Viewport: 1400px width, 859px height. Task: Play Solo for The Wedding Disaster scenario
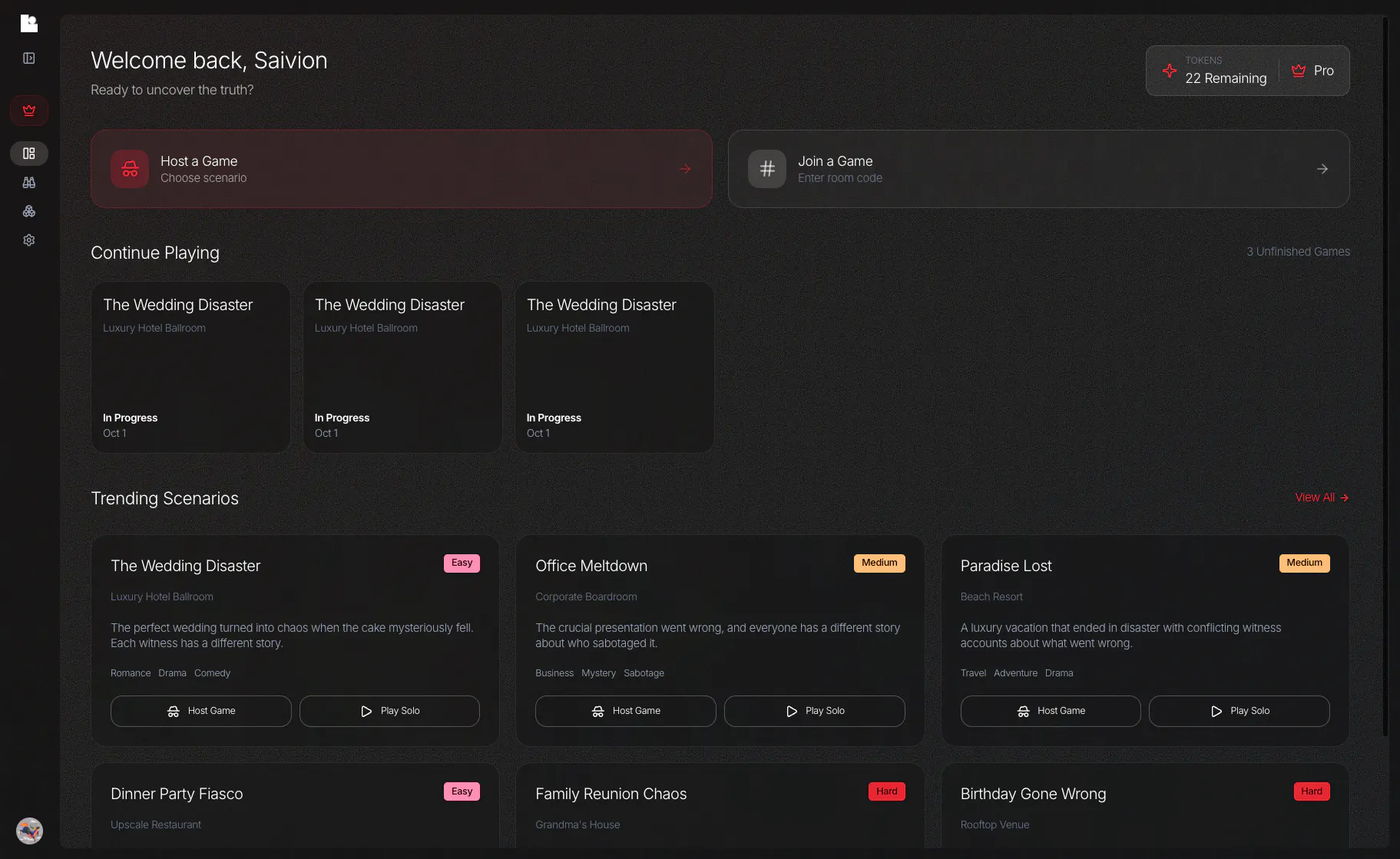click(389, 711)
